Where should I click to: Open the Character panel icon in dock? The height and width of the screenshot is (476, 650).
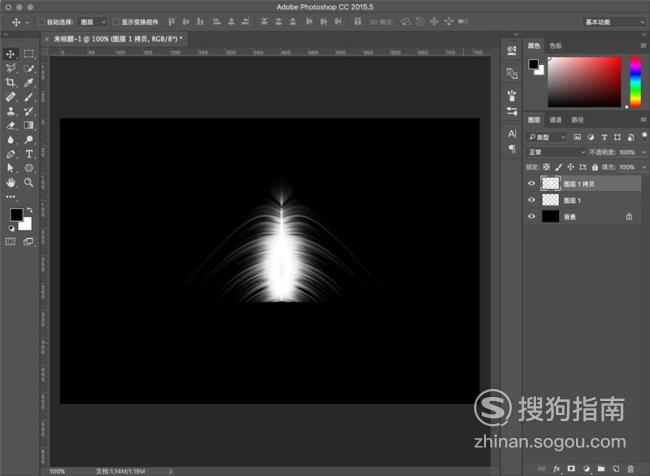tap(512, 134)
